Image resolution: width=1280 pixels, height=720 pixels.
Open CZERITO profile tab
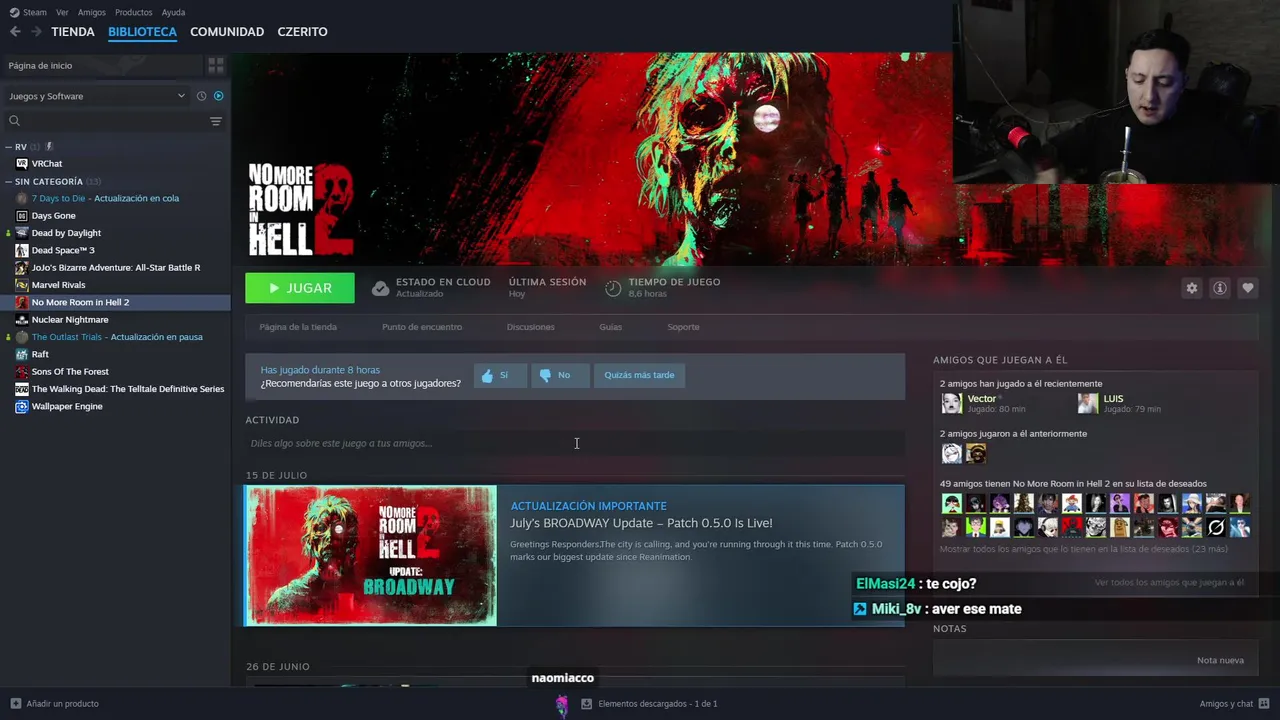pyautogui.click(x=302, y=32)
